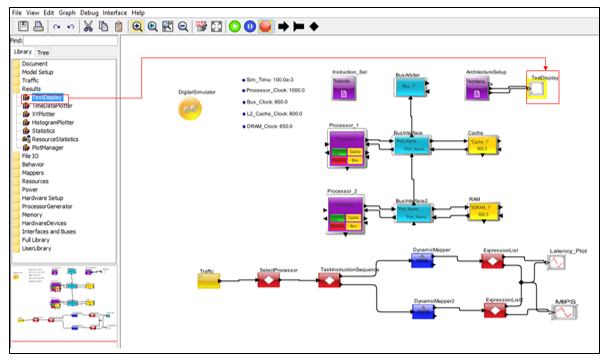Expand the File IO folder
Viewport: 606px width, 362px height.
tap(30, 156)
